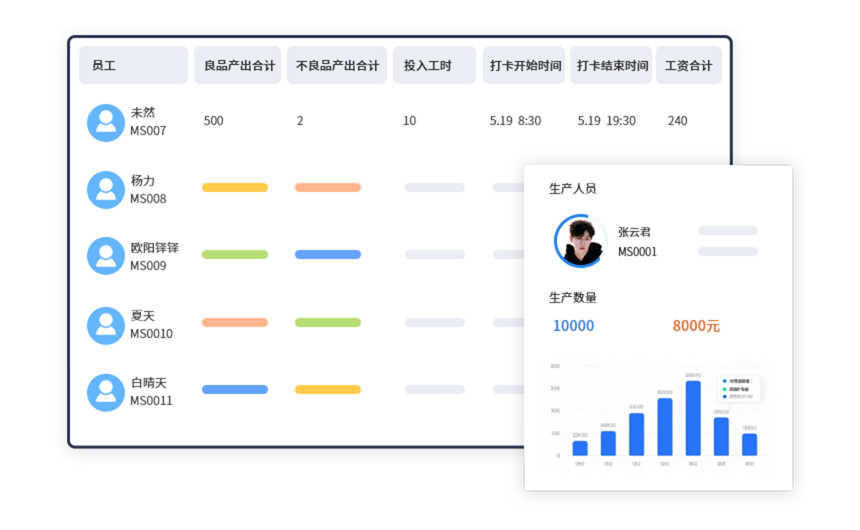Screen dimensions: 860x530
Task: Click the blue 10000 production quantity value
Action: point(573,326)
